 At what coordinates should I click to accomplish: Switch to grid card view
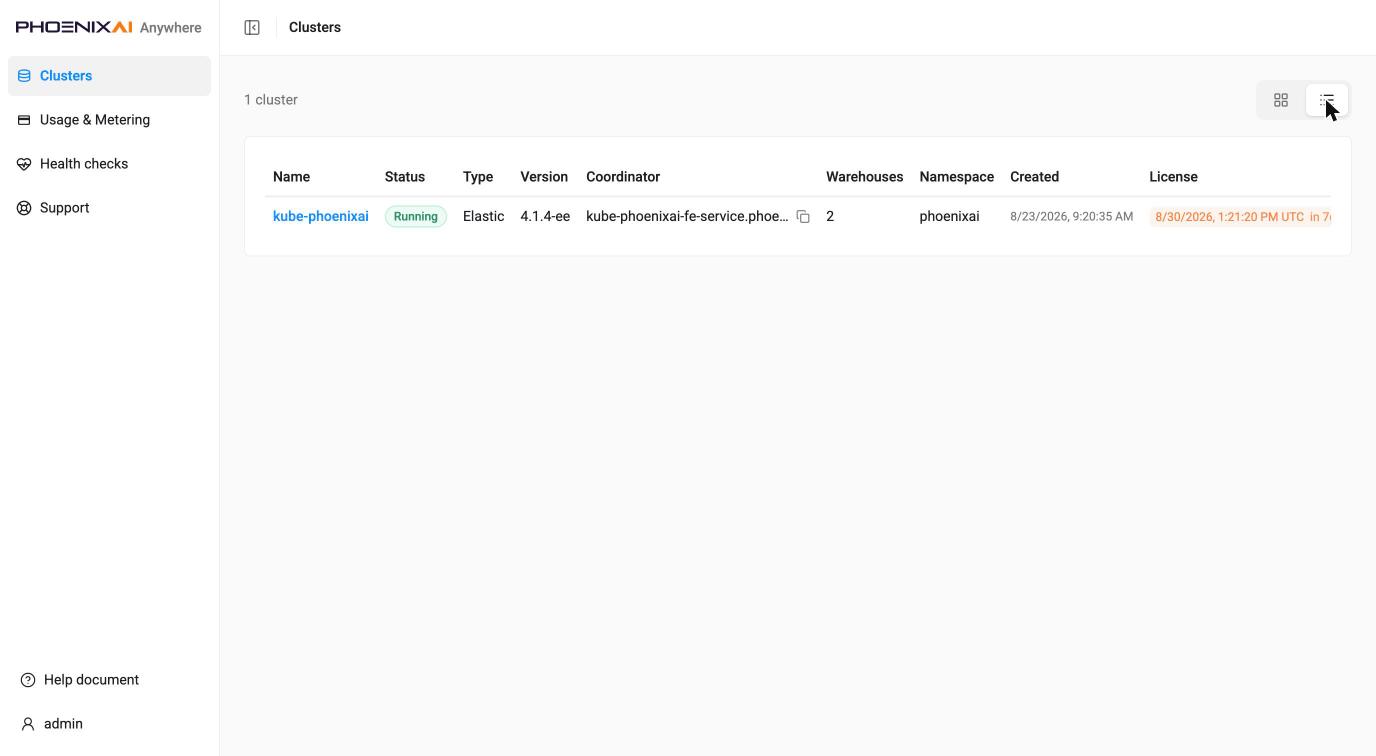click(1281, 100)
